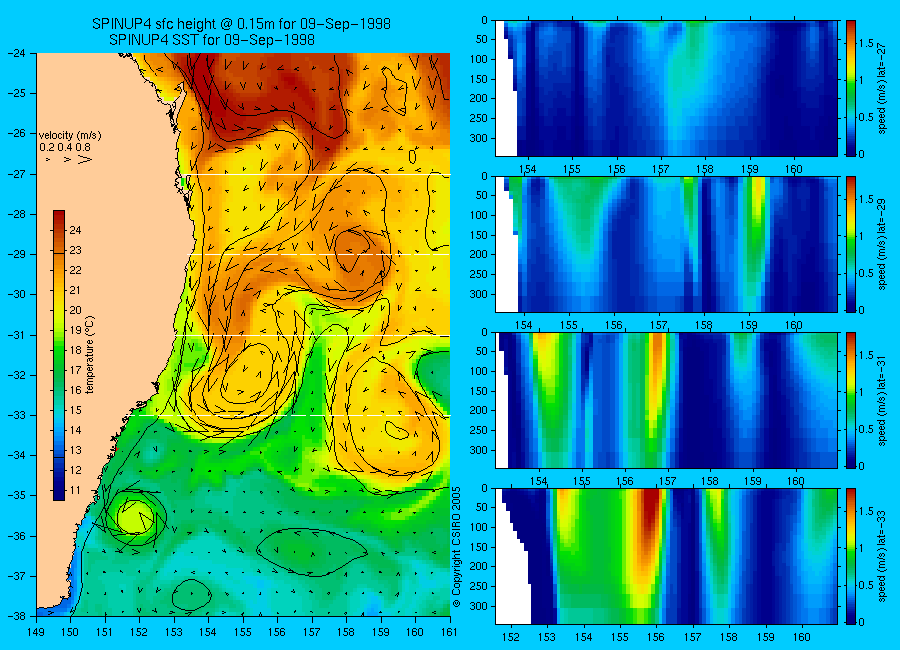Viewport: 900px width, 650px height.
Task: Click the velocity arrow samples under the scale values
Action: (x=69, y=159)
